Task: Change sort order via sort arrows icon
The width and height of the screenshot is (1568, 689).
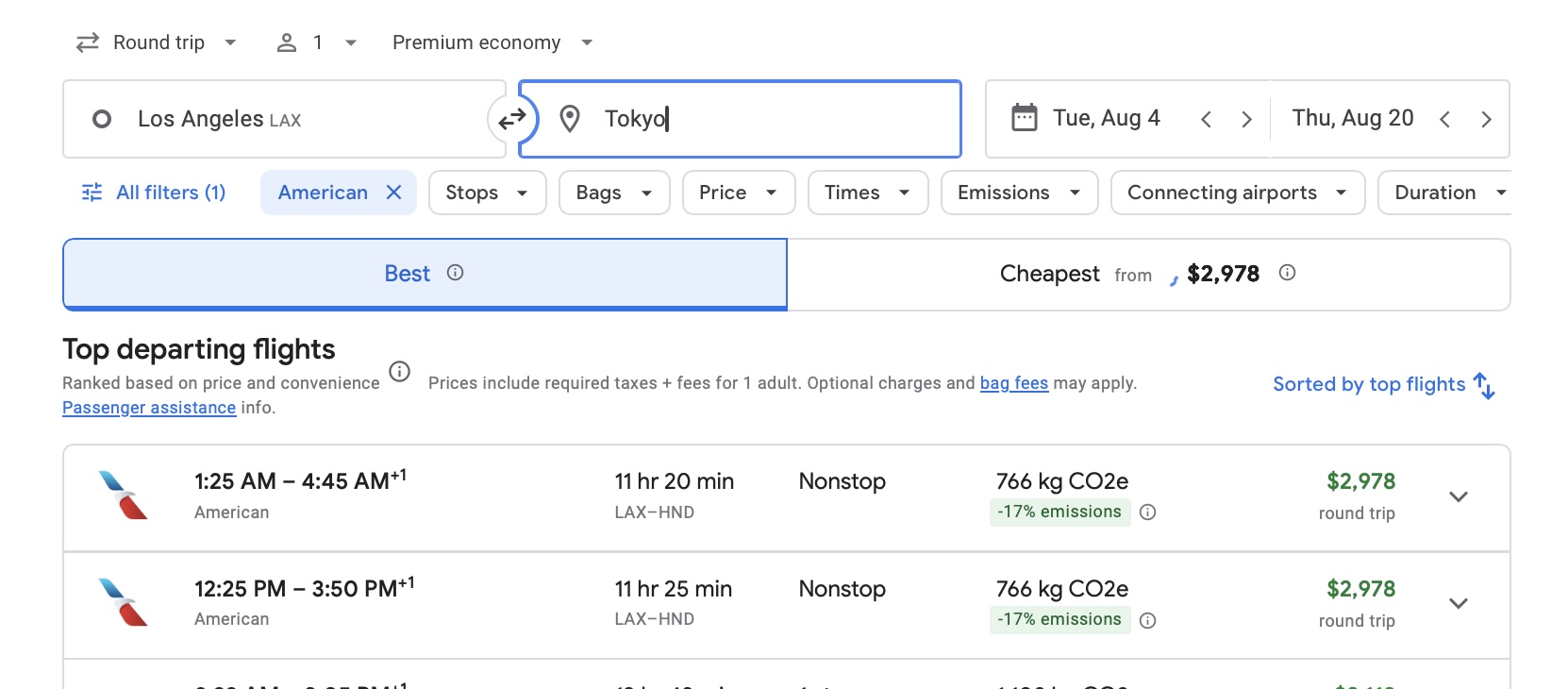Action: 1484,385
